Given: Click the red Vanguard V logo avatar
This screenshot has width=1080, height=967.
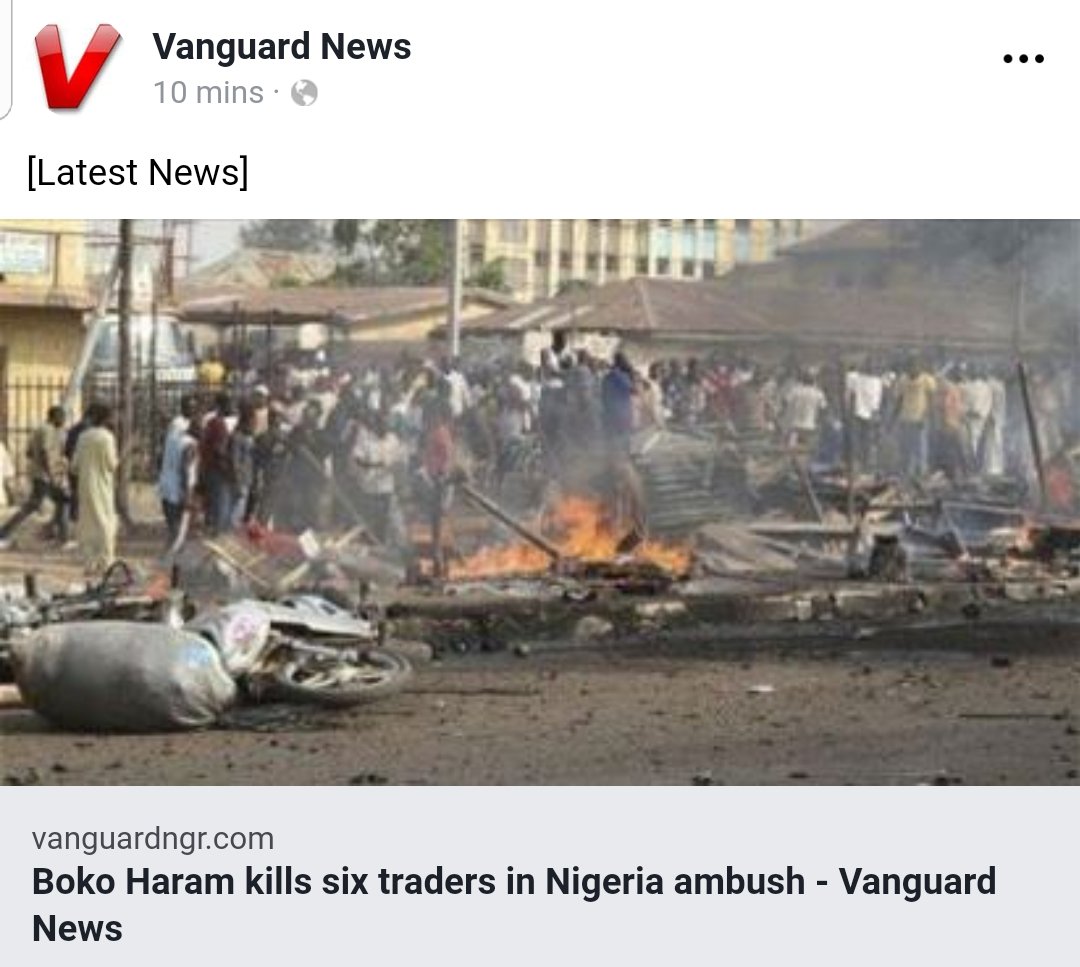Looking at the screenshot, I should (x=77, y=67).
